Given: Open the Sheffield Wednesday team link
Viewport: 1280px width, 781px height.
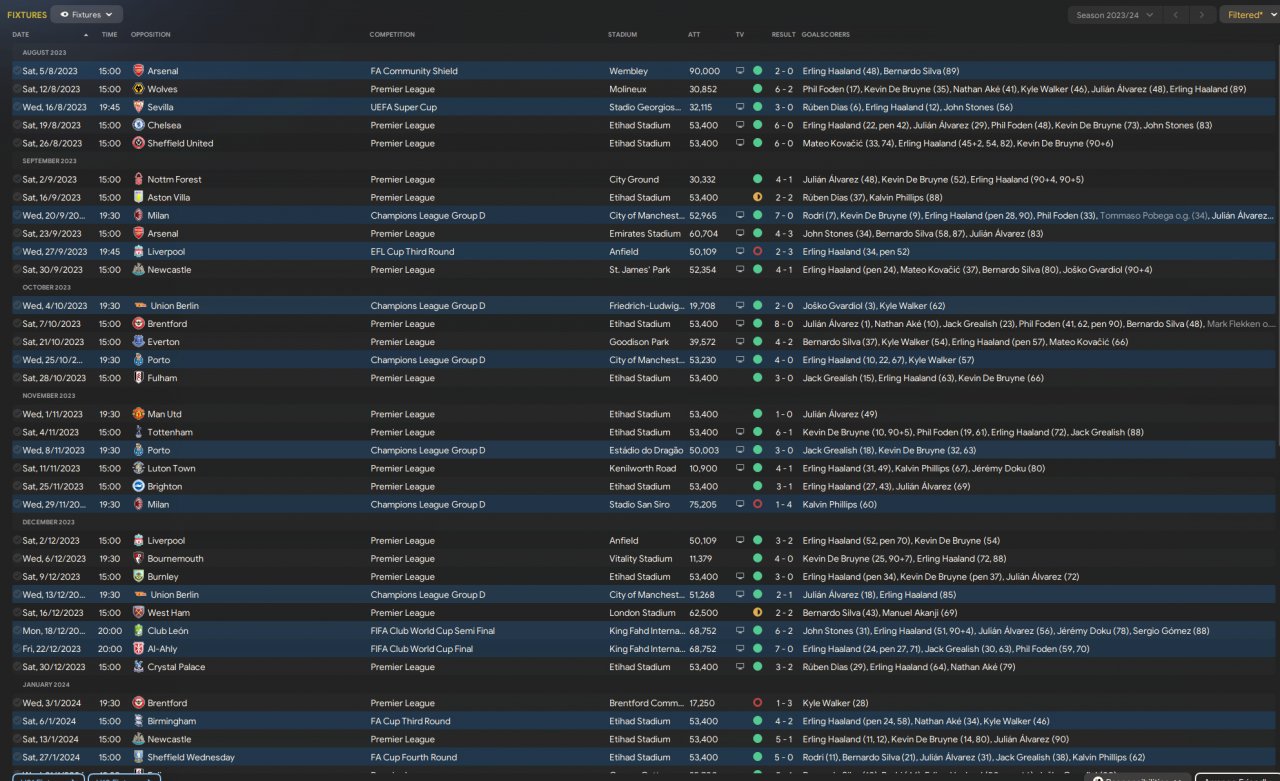Looking at the screenshot, I should coord(191,757).
